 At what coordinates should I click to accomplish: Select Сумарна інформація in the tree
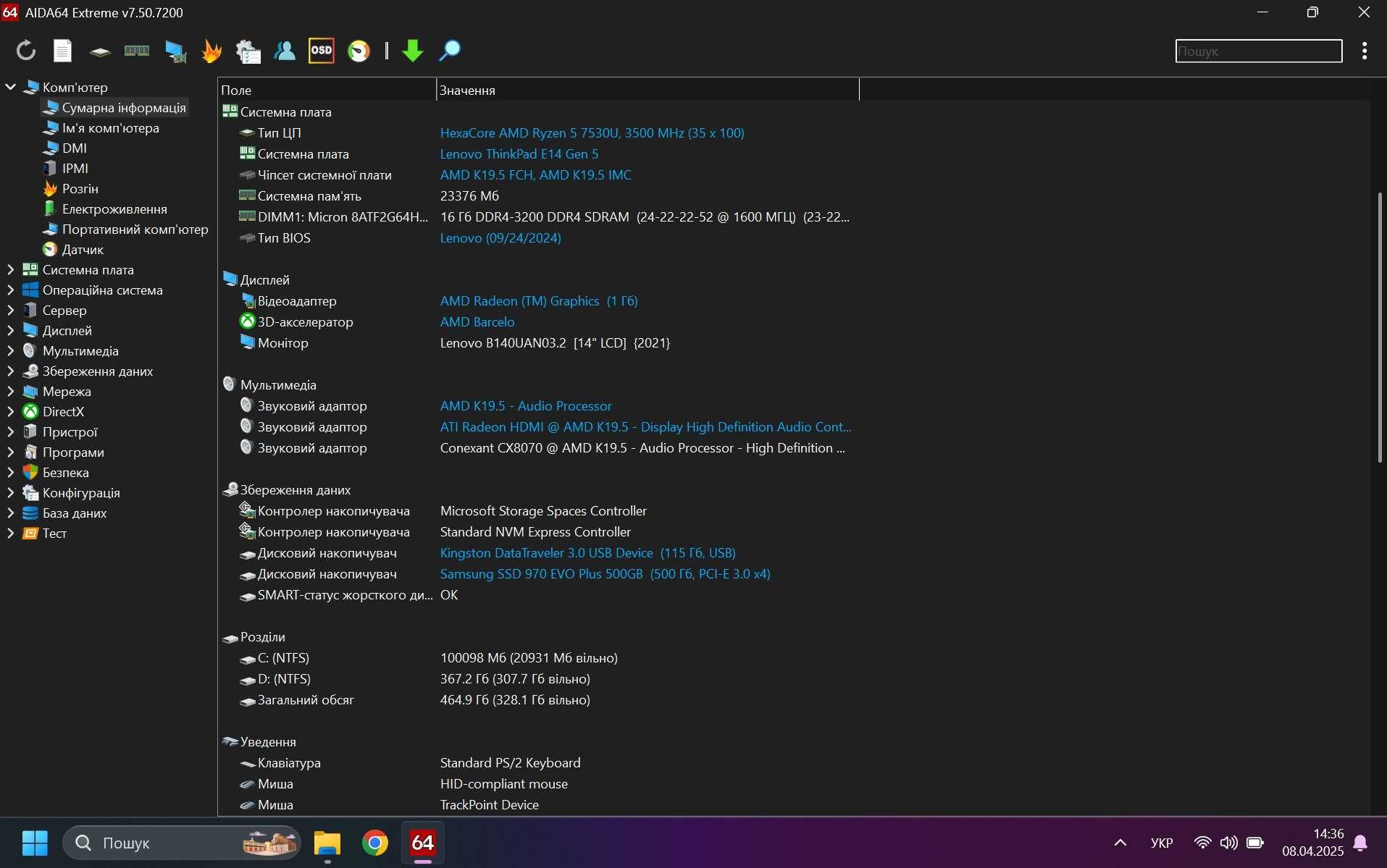click(123, 107)
